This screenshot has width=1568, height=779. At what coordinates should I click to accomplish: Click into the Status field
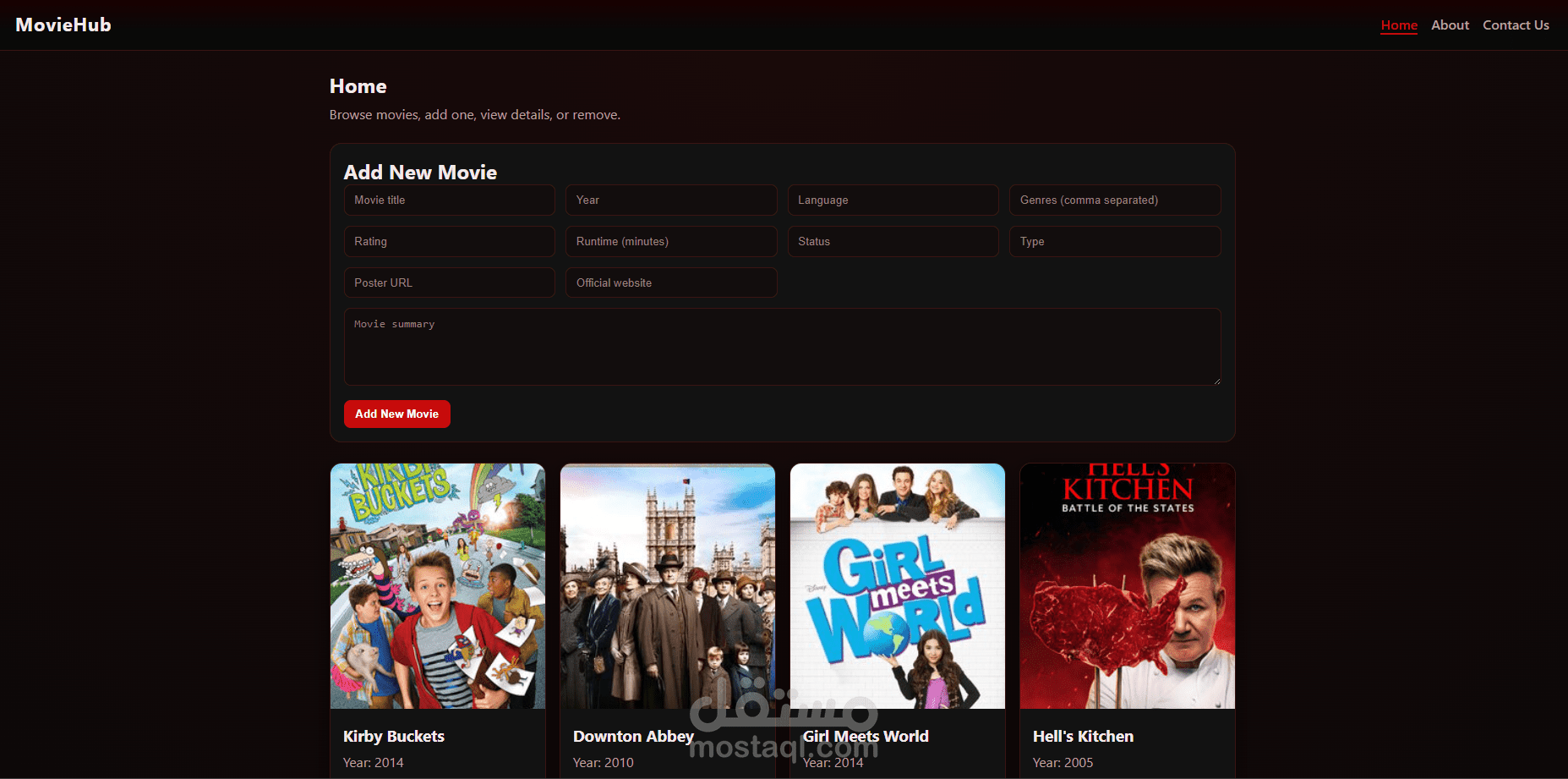pyautogui.click(x=893, y=242)
